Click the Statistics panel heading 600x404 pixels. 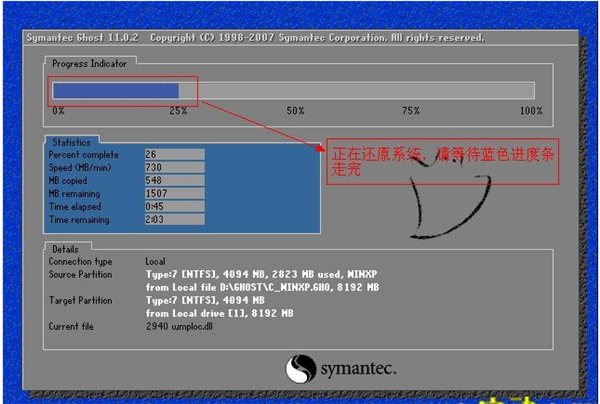click(x=72, y=142)
